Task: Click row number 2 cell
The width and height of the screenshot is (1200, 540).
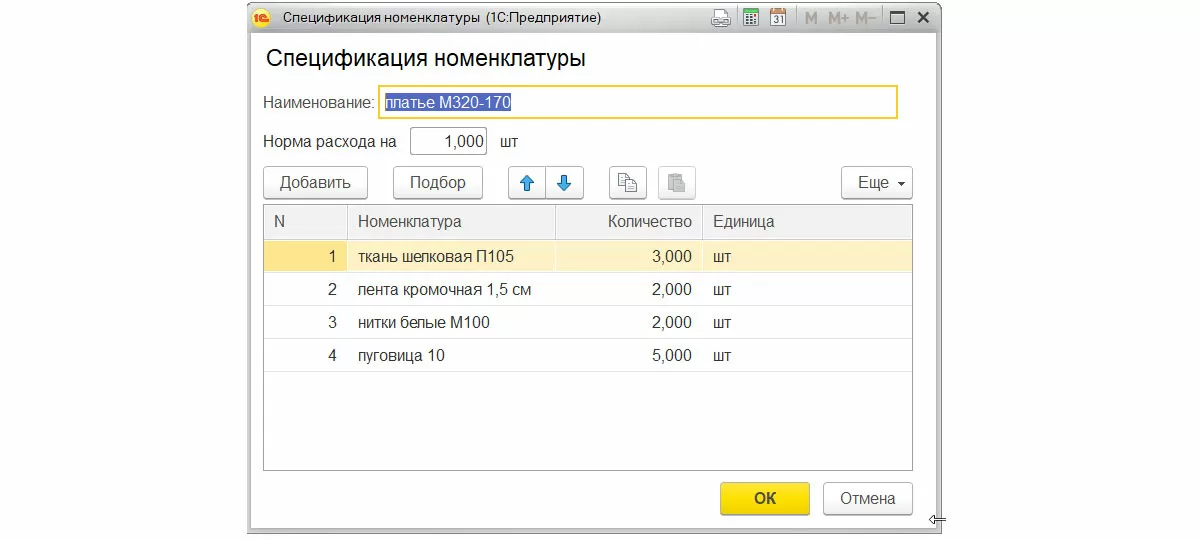Action: click(305, 290)
